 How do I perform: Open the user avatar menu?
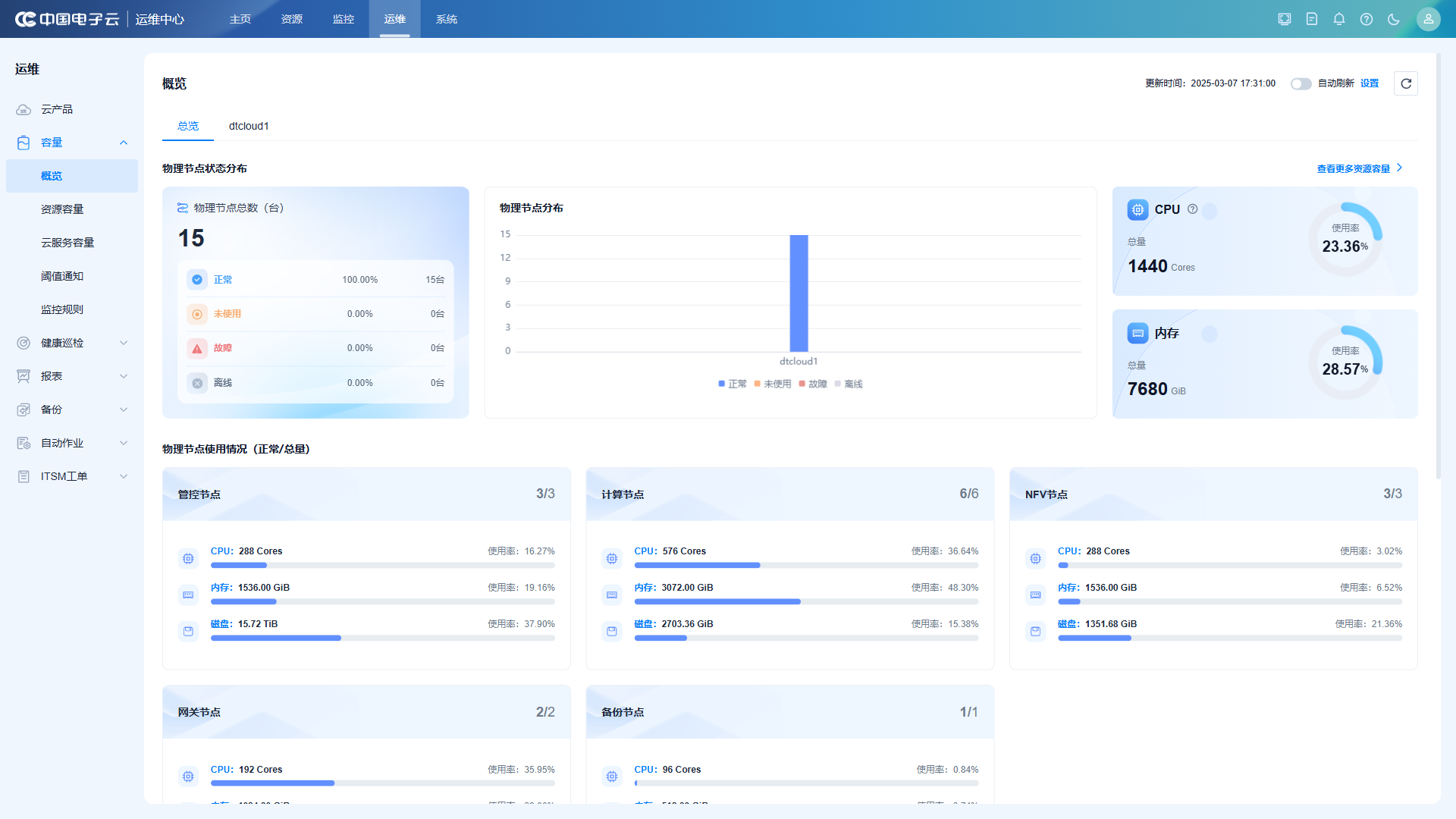pyautogui.click(x=1429, y=19)
